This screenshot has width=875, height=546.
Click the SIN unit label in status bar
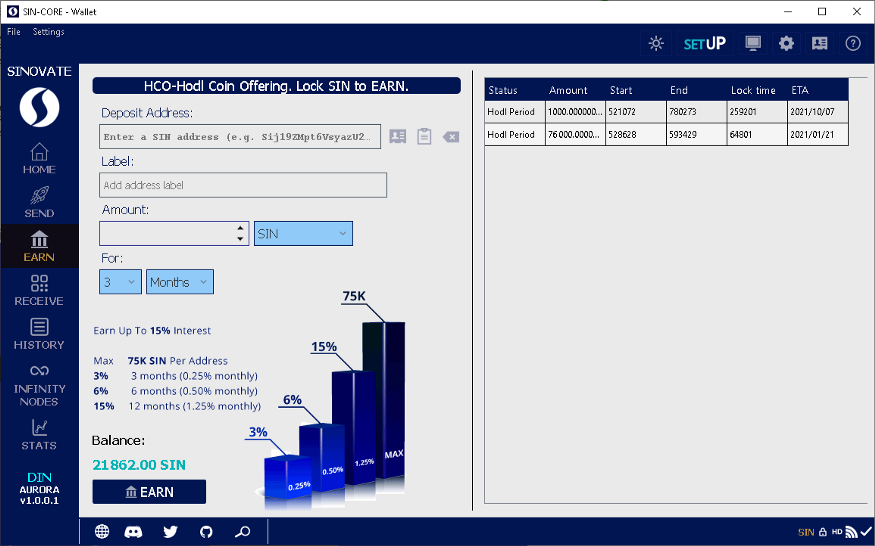point(806,533)
